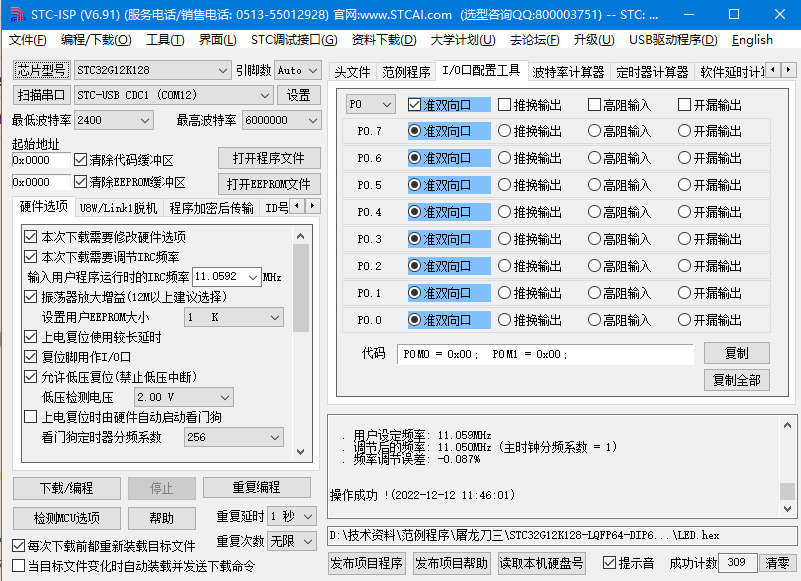
Task: Uncheck 本次下载需要调节IRC频率
Action: tap(102, 257)
